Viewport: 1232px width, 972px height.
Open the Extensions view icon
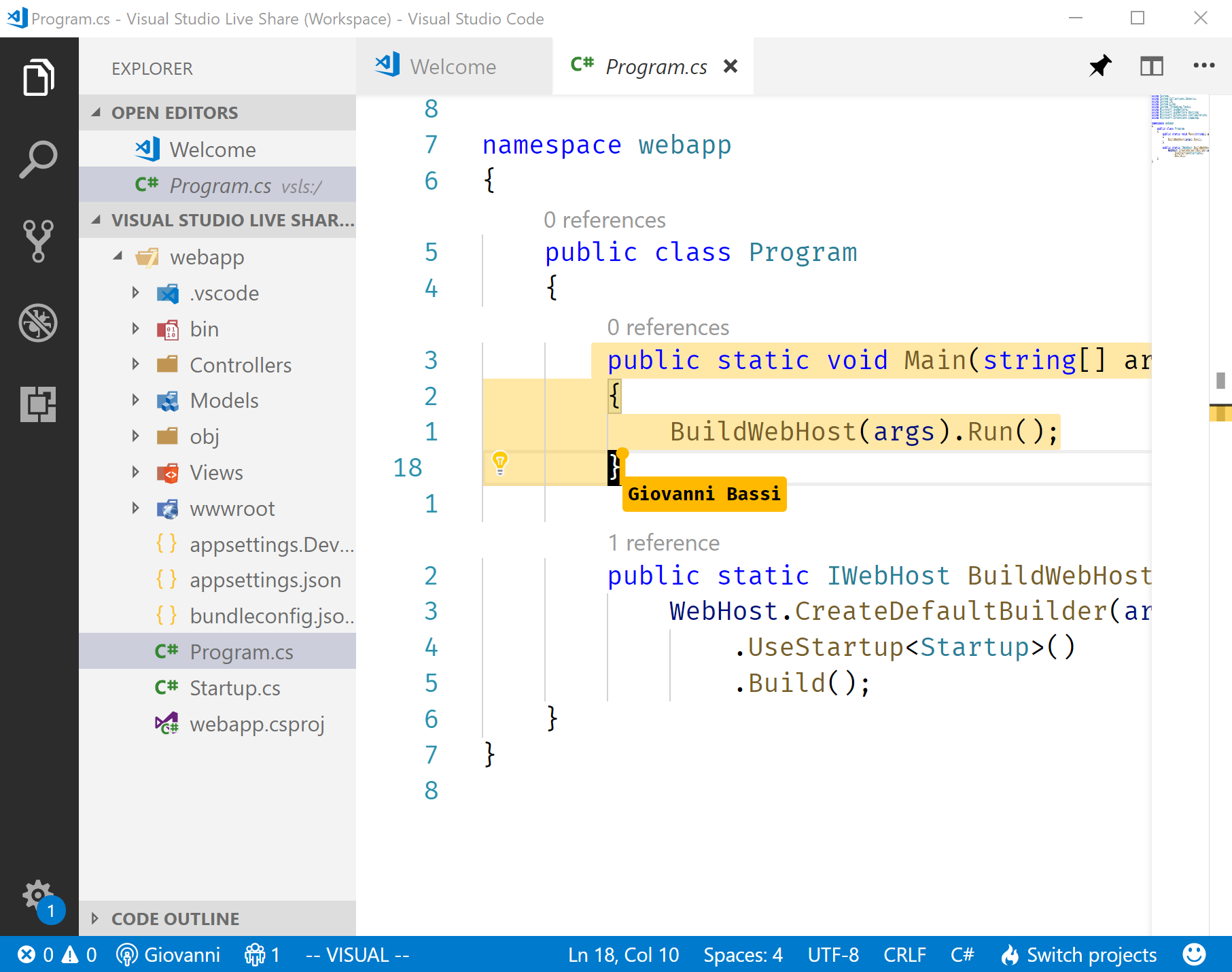click(39, 404)
